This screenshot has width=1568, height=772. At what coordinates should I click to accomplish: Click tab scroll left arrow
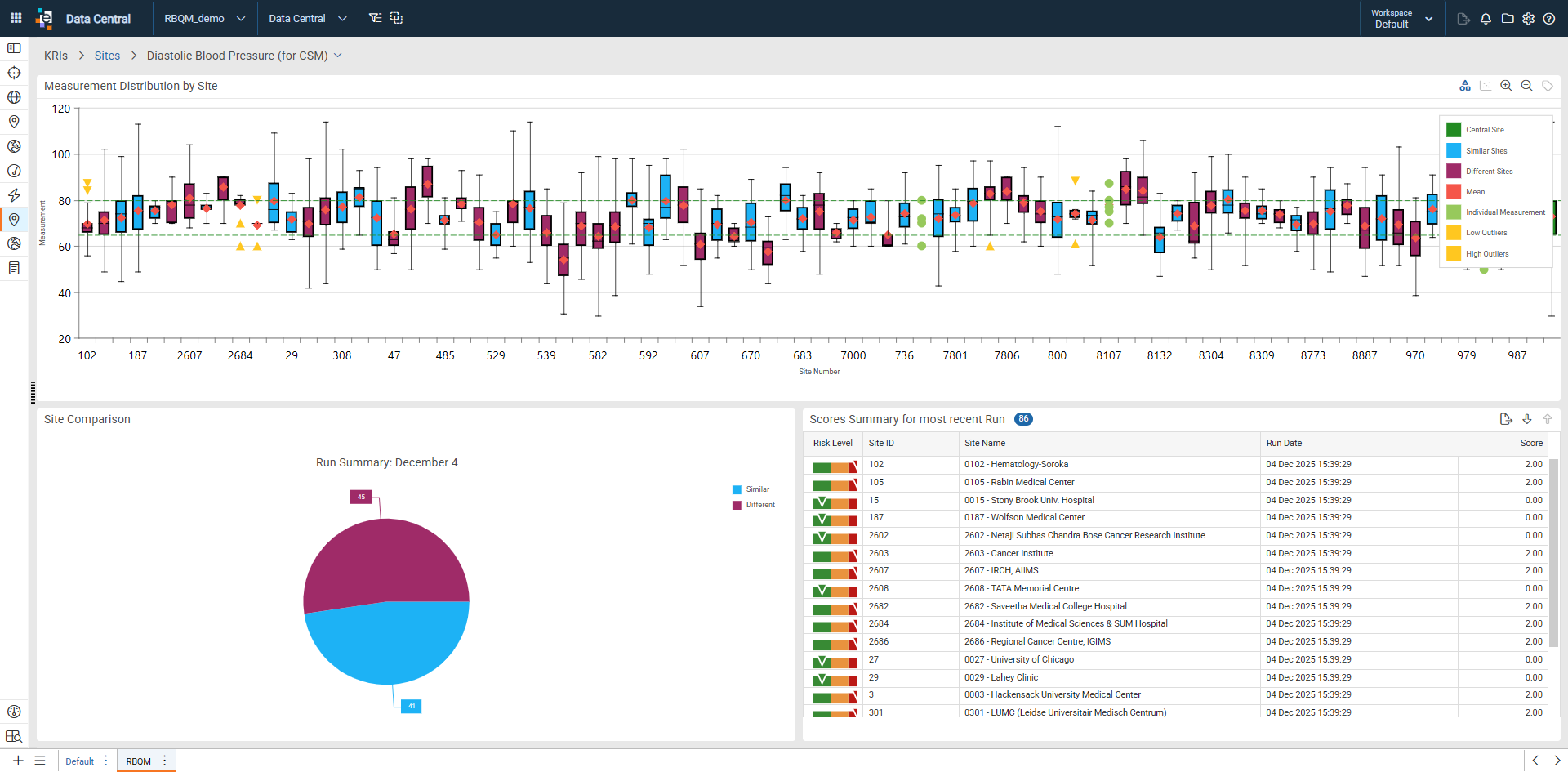click(1535, 761)
